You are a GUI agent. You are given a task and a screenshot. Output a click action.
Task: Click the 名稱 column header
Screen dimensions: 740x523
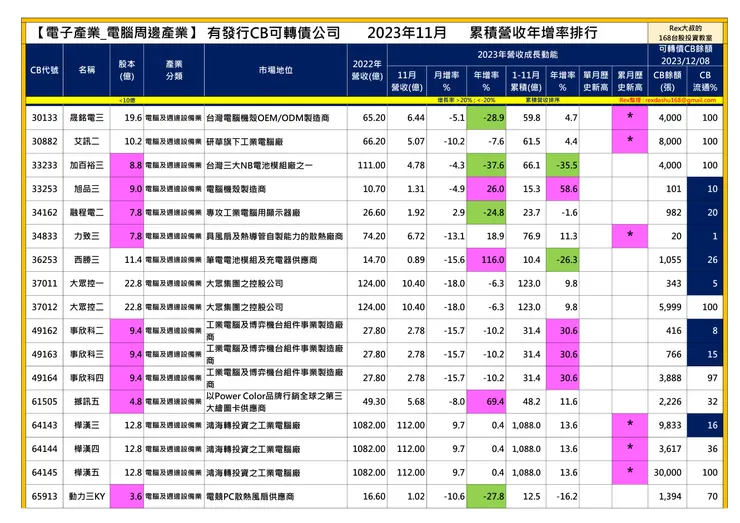coord(86,70)
